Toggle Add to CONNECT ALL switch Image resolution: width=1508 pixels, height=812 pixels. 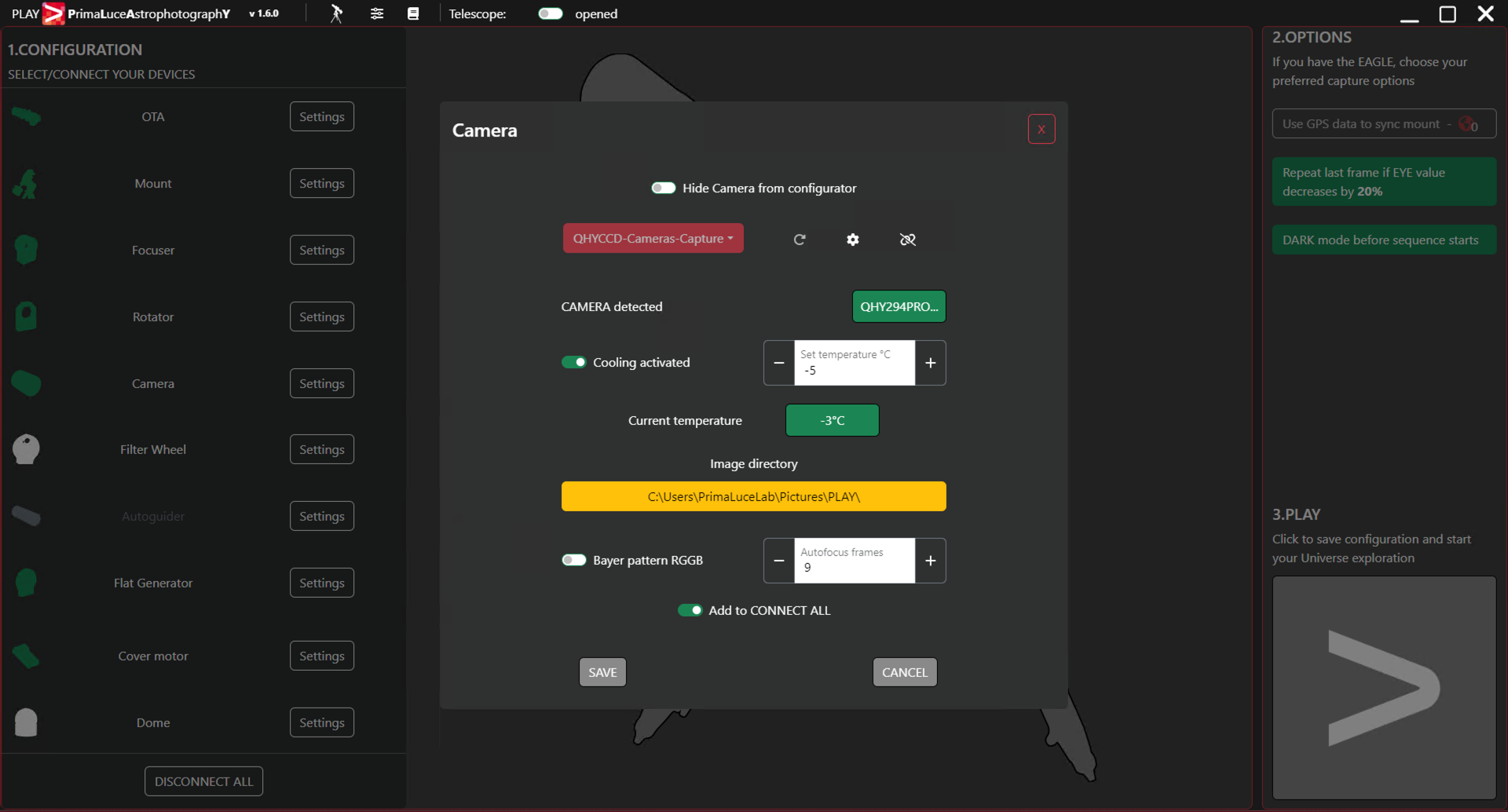(x=690, y=611)
